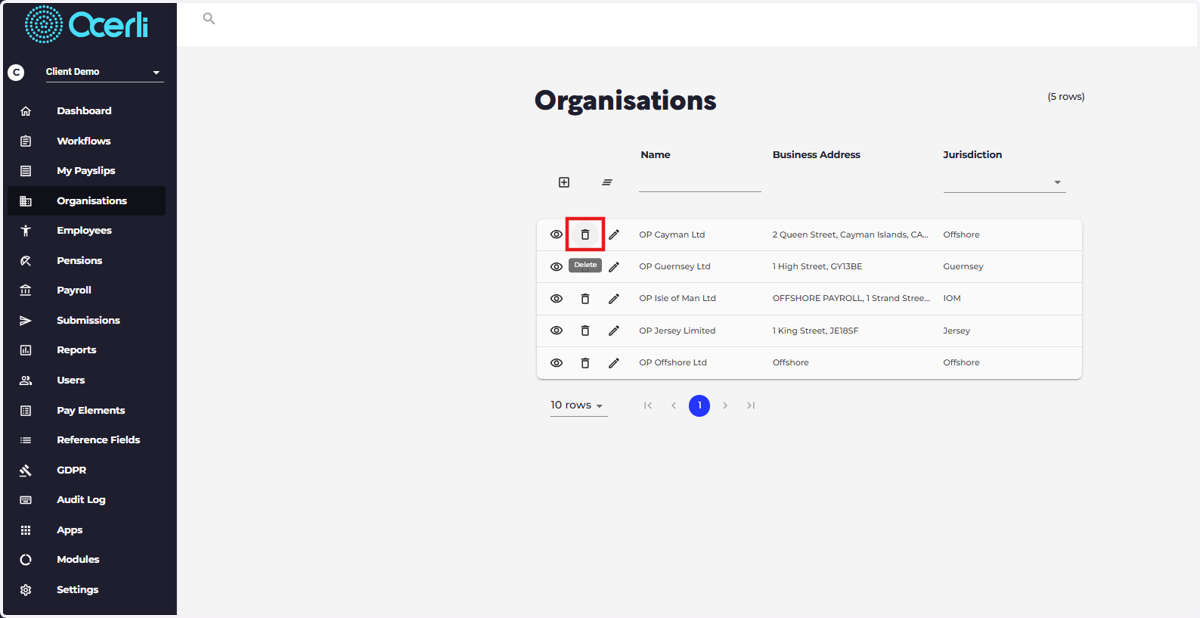Jump to last page arrow
Viewport: 1200px width, 618px height.
(x=751, y=405)
